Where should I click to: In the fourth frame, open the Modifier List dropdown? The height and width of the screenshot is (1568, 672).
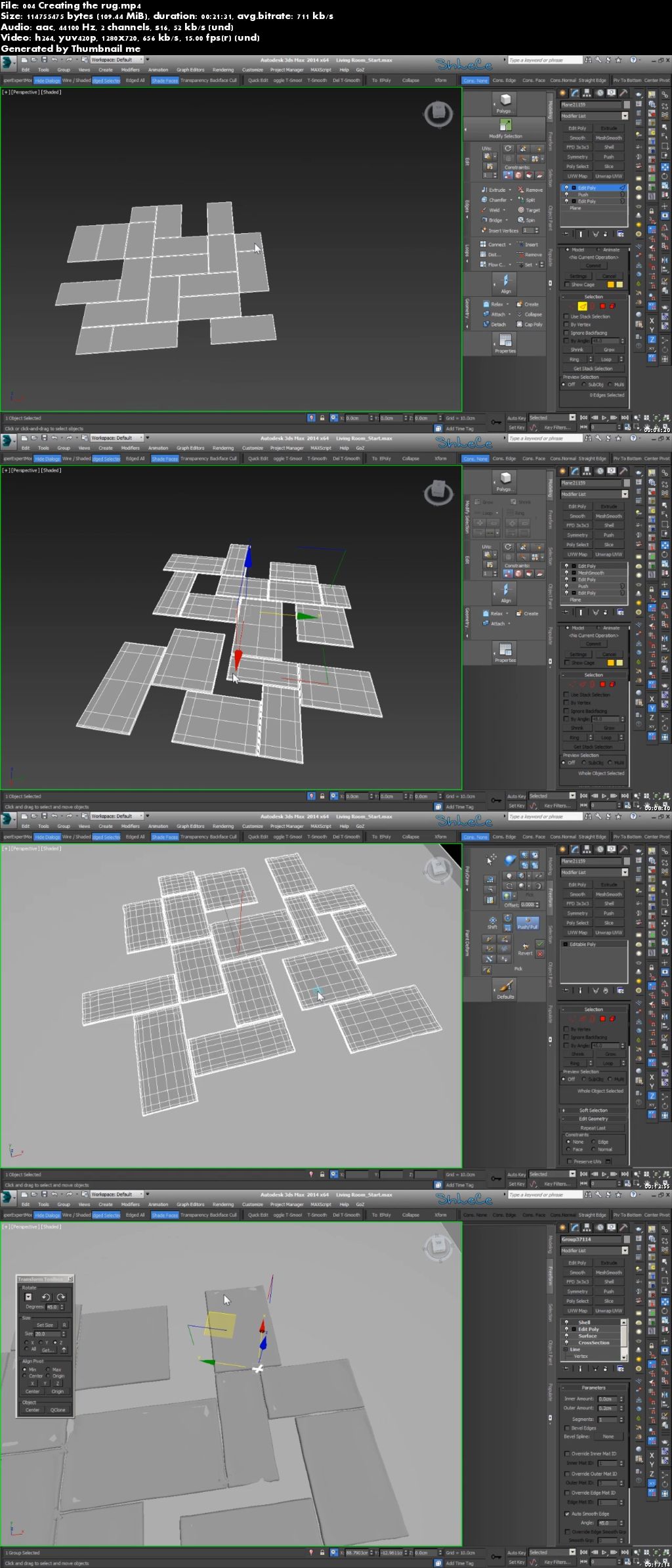pyautogui.click(x=594, y=1251)
